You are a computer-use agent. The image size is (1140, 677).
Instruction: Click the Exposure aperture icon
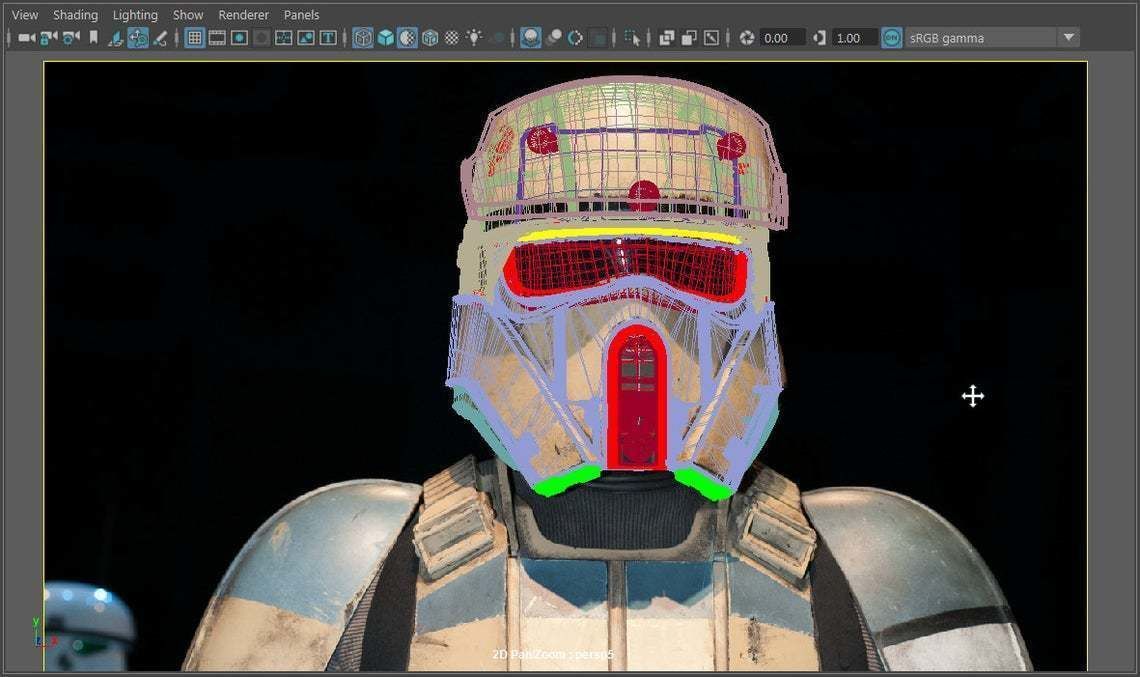[x=747, y=38]
